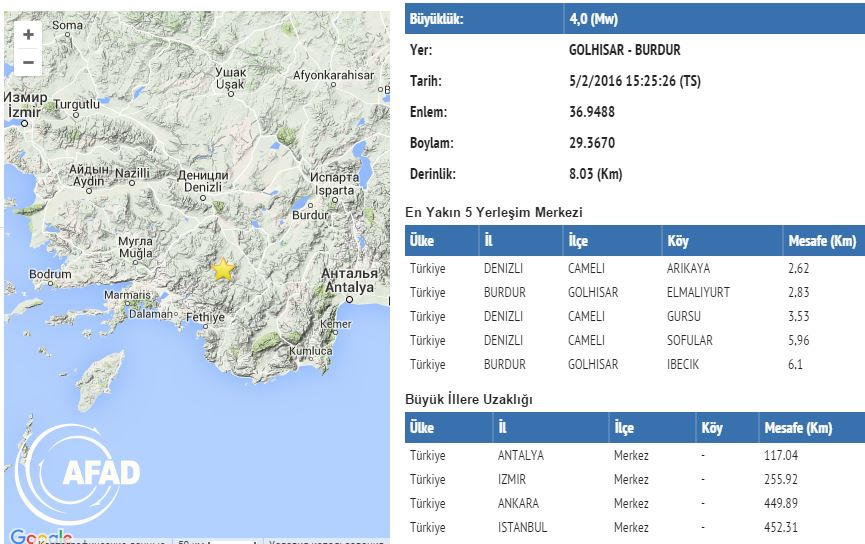Click İl header in the major cities table

503,428
